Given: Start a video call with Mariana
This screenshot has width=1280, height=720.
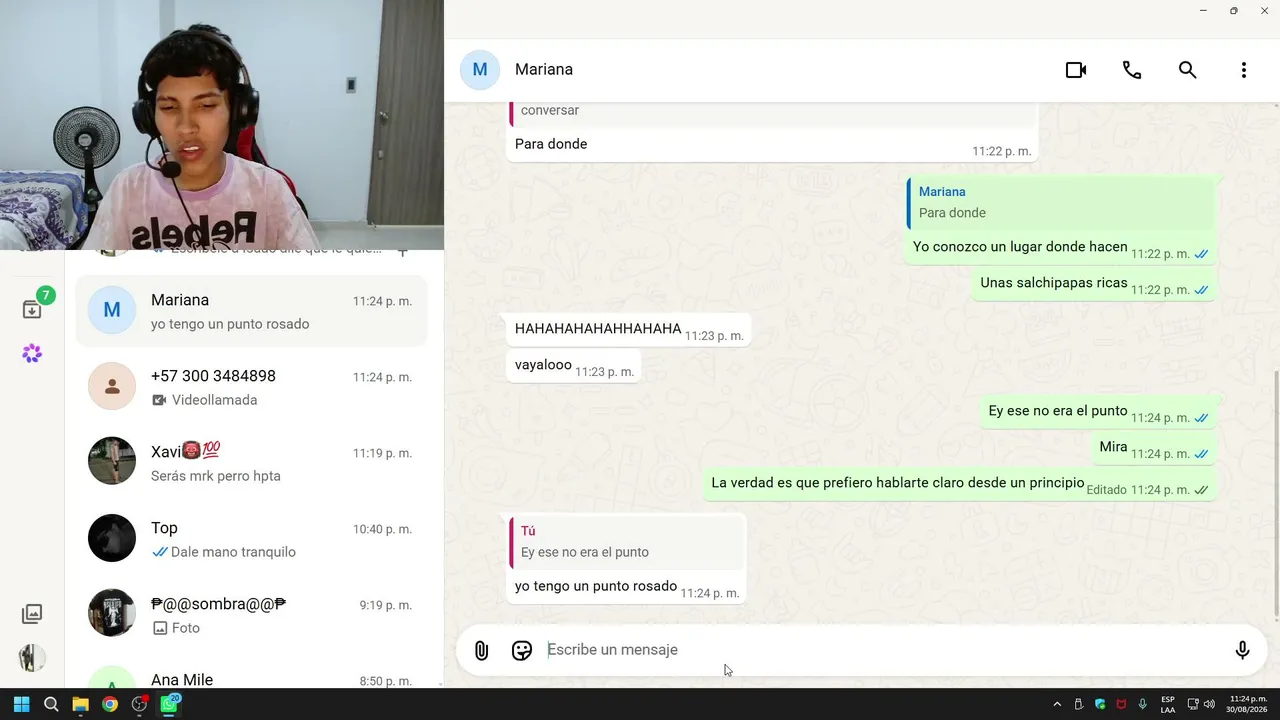Looking at the screenshot, I should coord(1076,70).
